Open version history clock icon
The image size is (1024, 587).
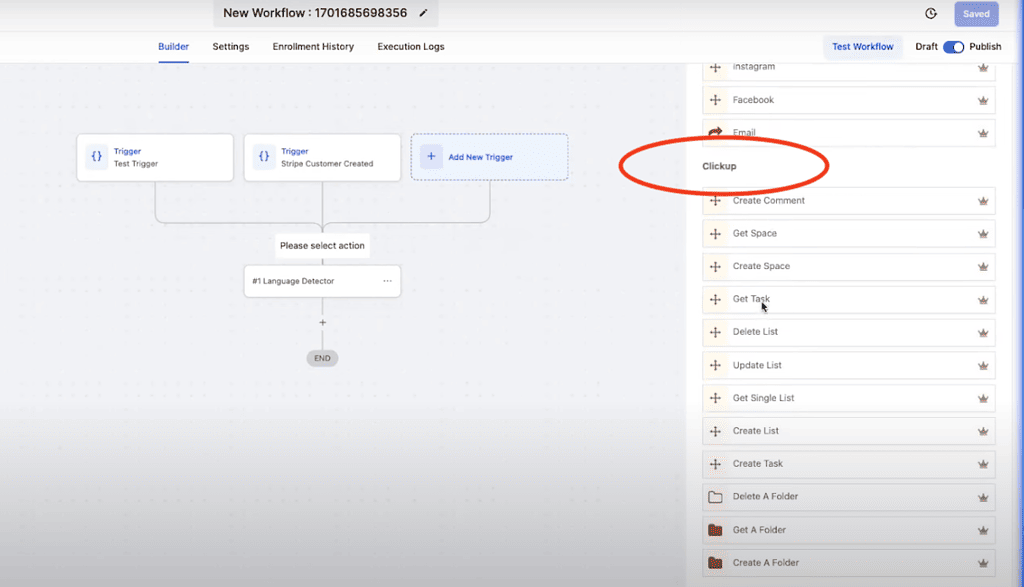[930, 14]
